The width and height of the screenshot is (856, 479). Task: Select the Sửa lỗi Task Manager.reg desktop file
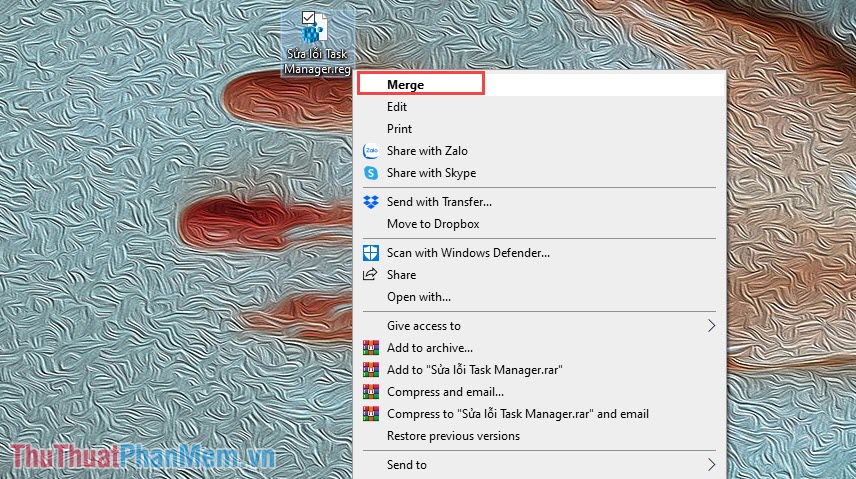[x=317, y=44]
